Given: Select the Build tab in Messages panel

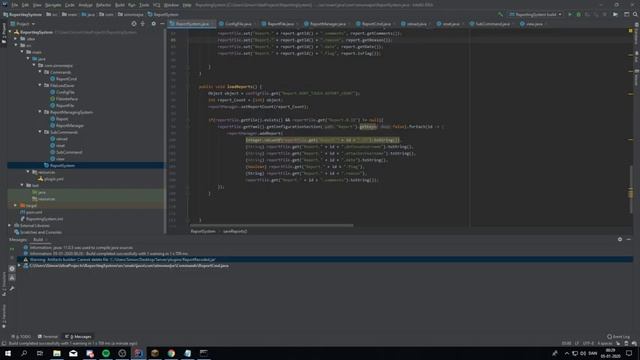Looking at the screenshot, I should pyautogui.click(x=38, y=240).
